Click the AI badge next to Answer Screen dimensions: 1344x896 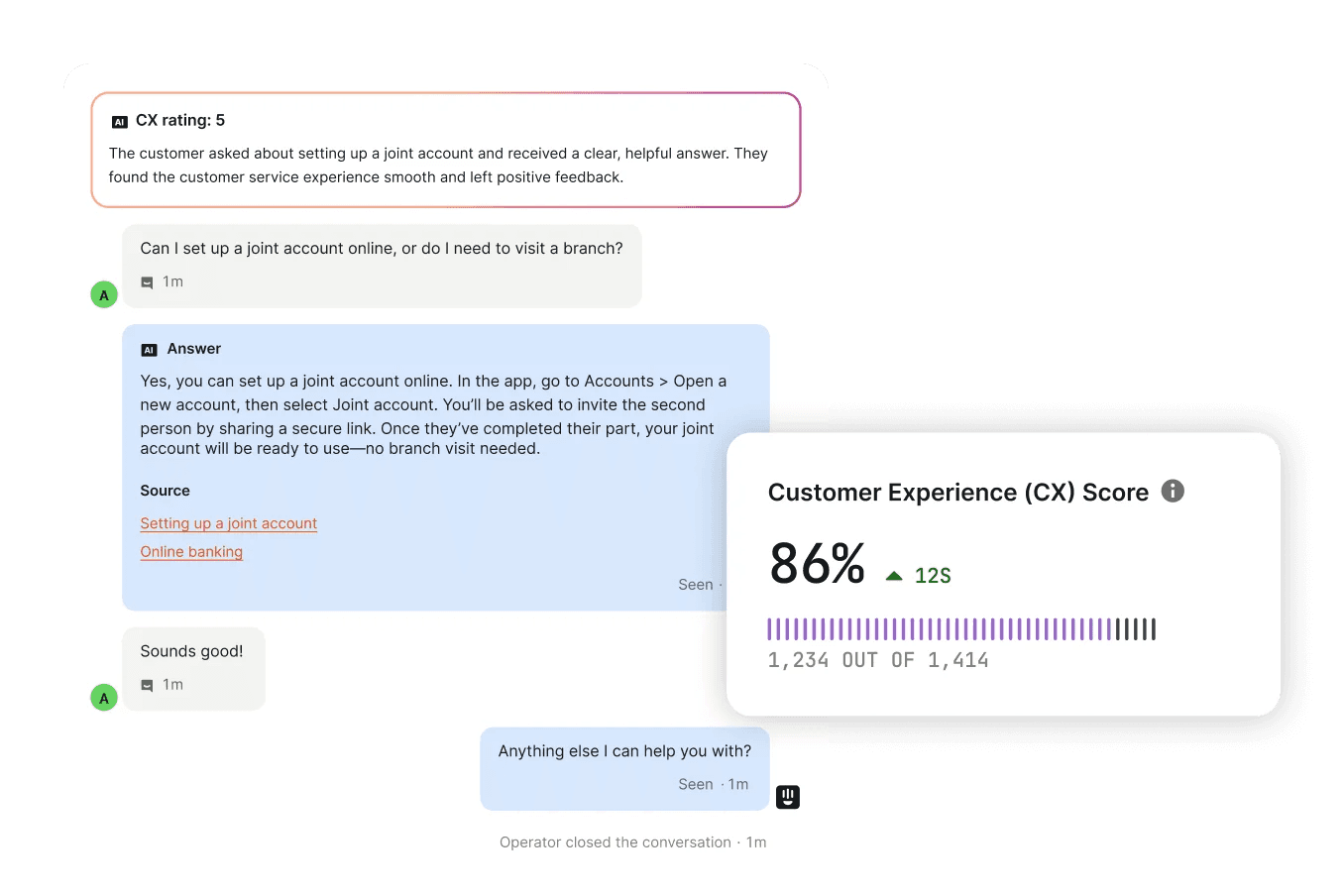click(x=150, y=350)
